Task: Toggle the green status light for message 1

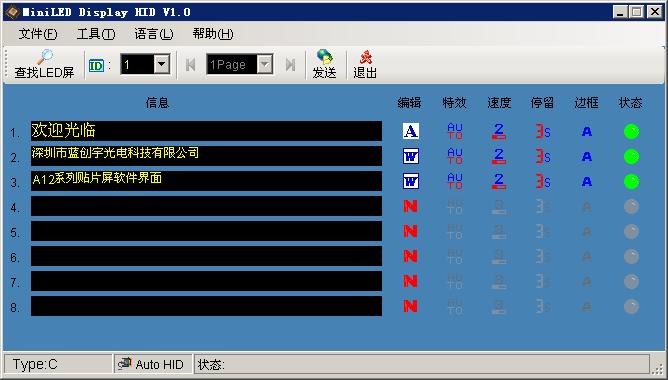Action: [x=631, y=132]
